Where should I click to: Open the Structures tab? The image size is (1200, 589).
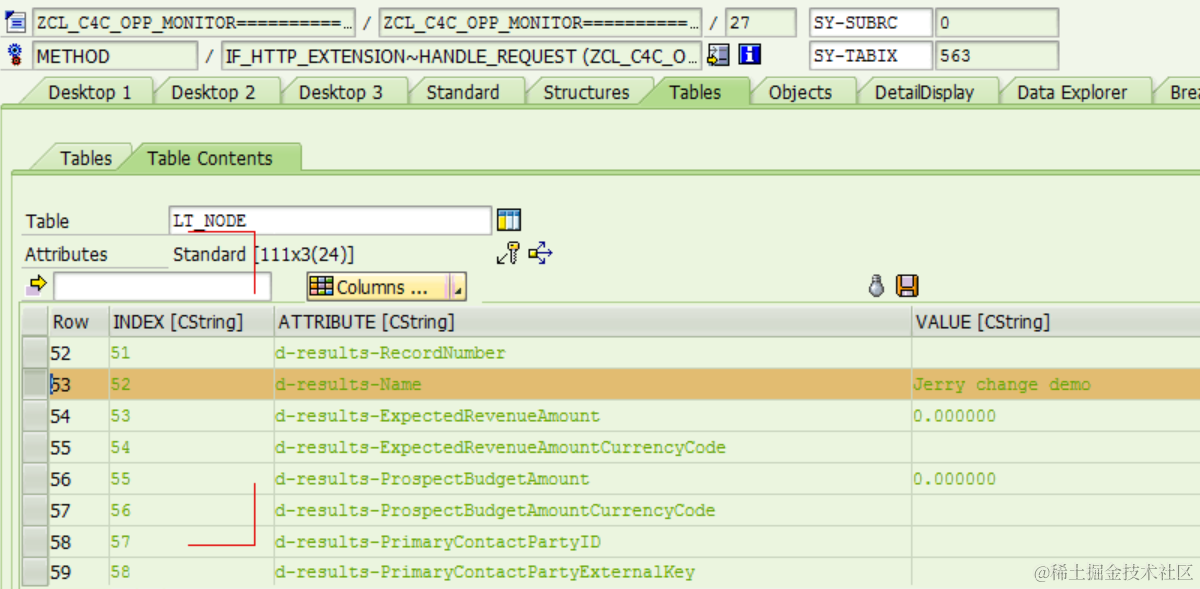pyautogui.click(x=586, y=92)
